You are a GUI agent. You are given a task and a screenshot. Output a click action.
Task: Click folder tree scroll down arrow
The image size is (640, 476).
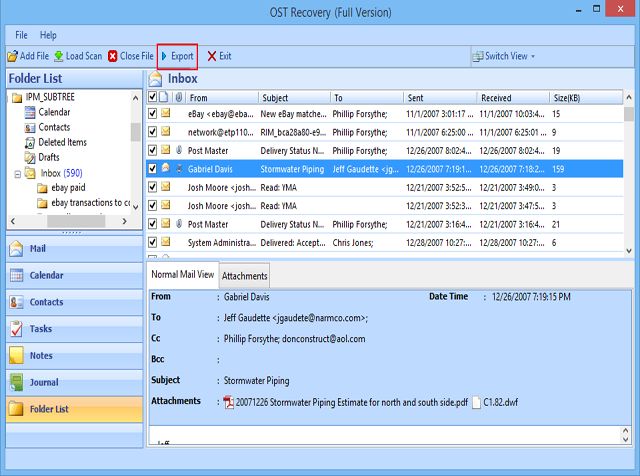point(136,207)
